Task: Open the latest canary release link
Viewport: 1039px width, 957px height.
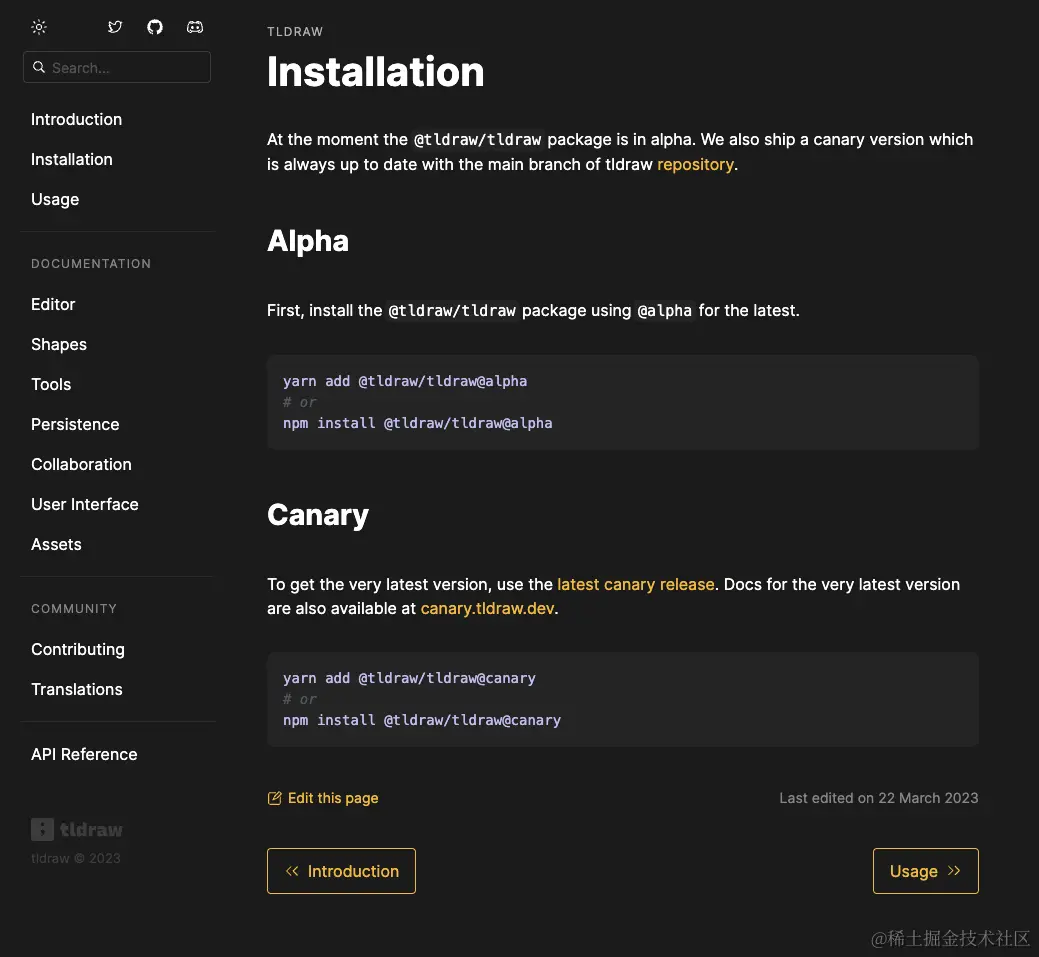Action: tap(635, 584)
